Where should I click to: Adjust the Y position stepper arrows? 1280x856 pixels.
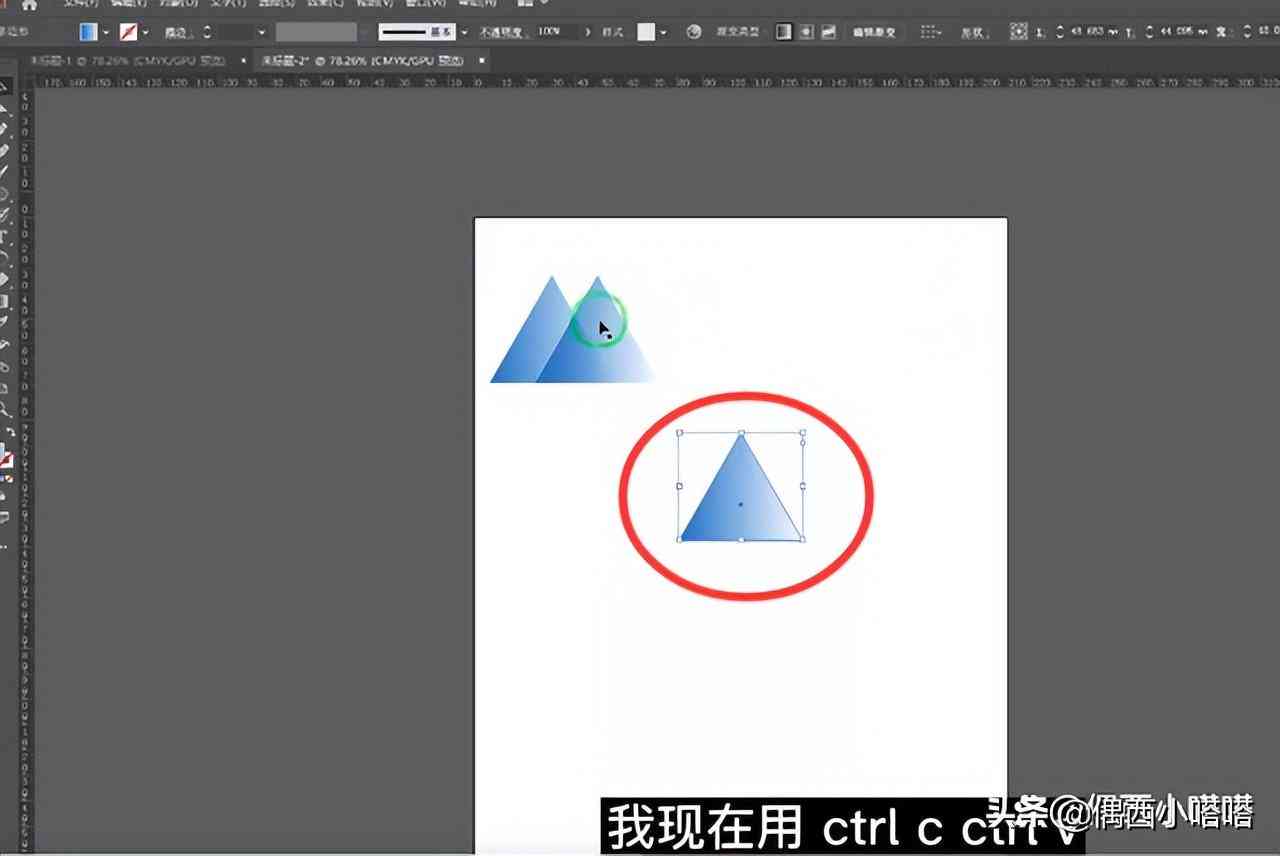1150,32
